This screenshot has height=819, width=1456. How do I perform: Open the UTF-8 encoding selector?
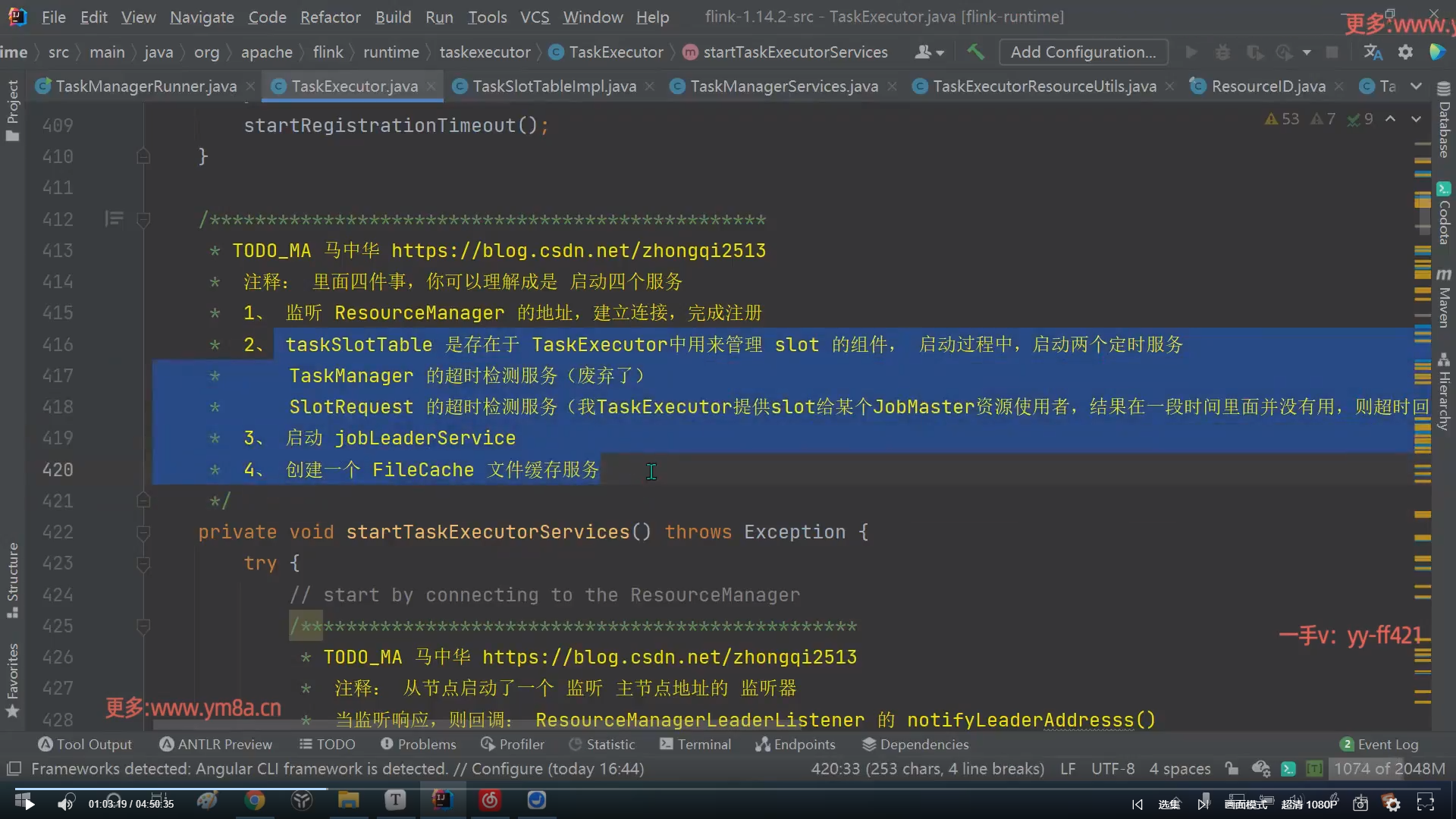[x=1112, y=769]
